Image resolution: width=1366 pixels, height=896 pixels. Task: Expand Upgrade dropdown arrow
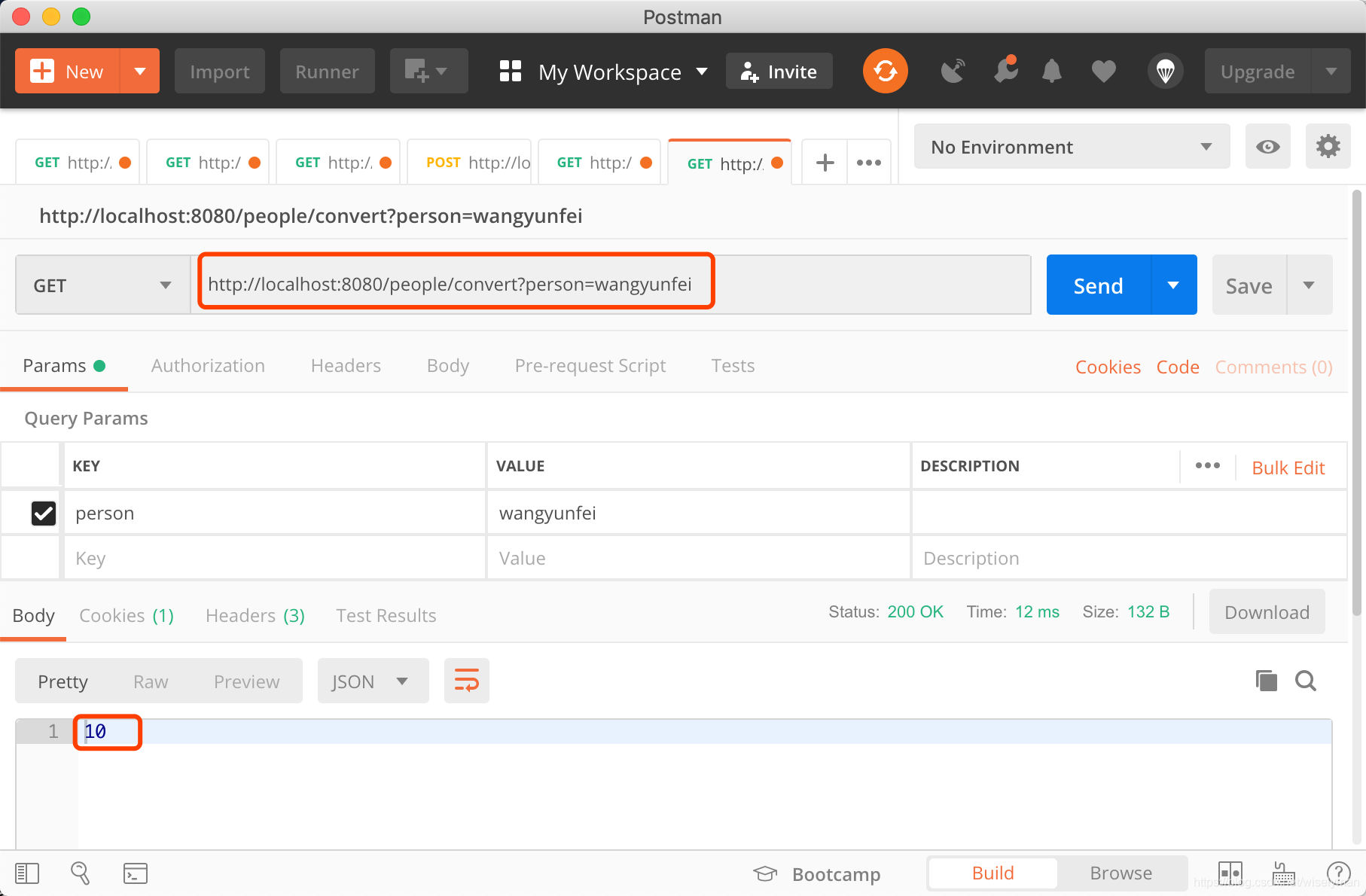[x=1331, y=72]
